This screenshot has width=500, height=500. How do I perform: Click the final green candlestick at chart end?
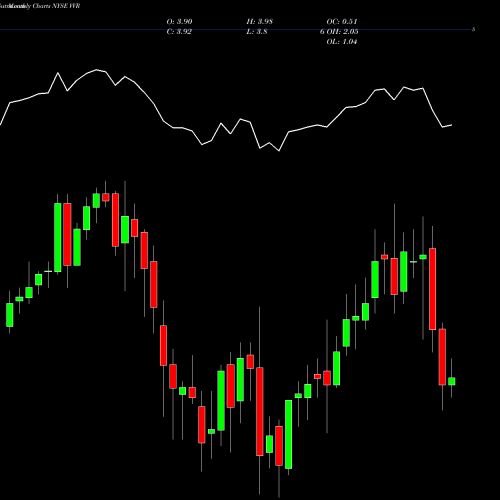click(452, 381)
